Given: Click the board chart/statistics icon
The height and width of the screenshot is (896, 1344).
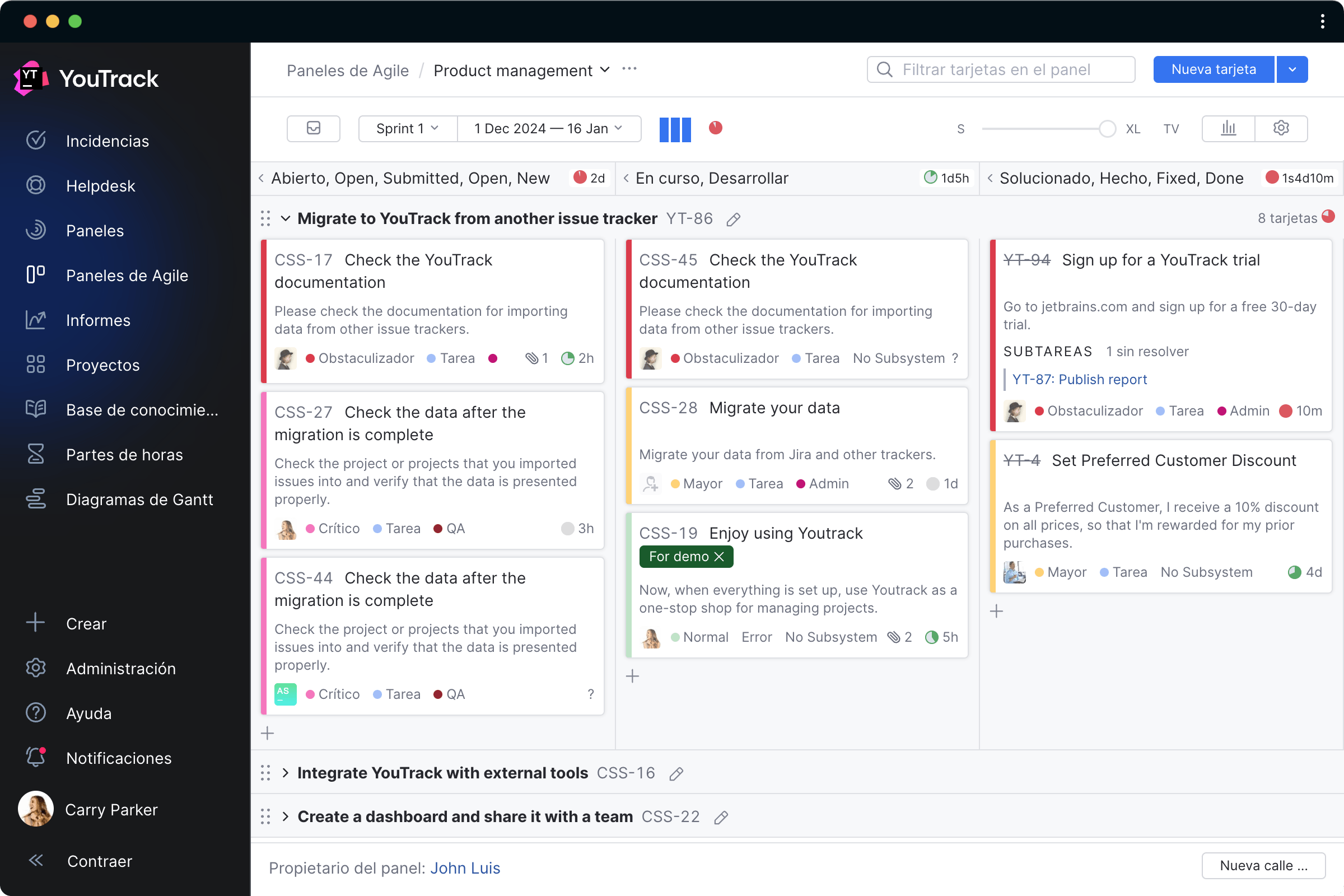Looking at the screenshot, I should (1229, 128).
